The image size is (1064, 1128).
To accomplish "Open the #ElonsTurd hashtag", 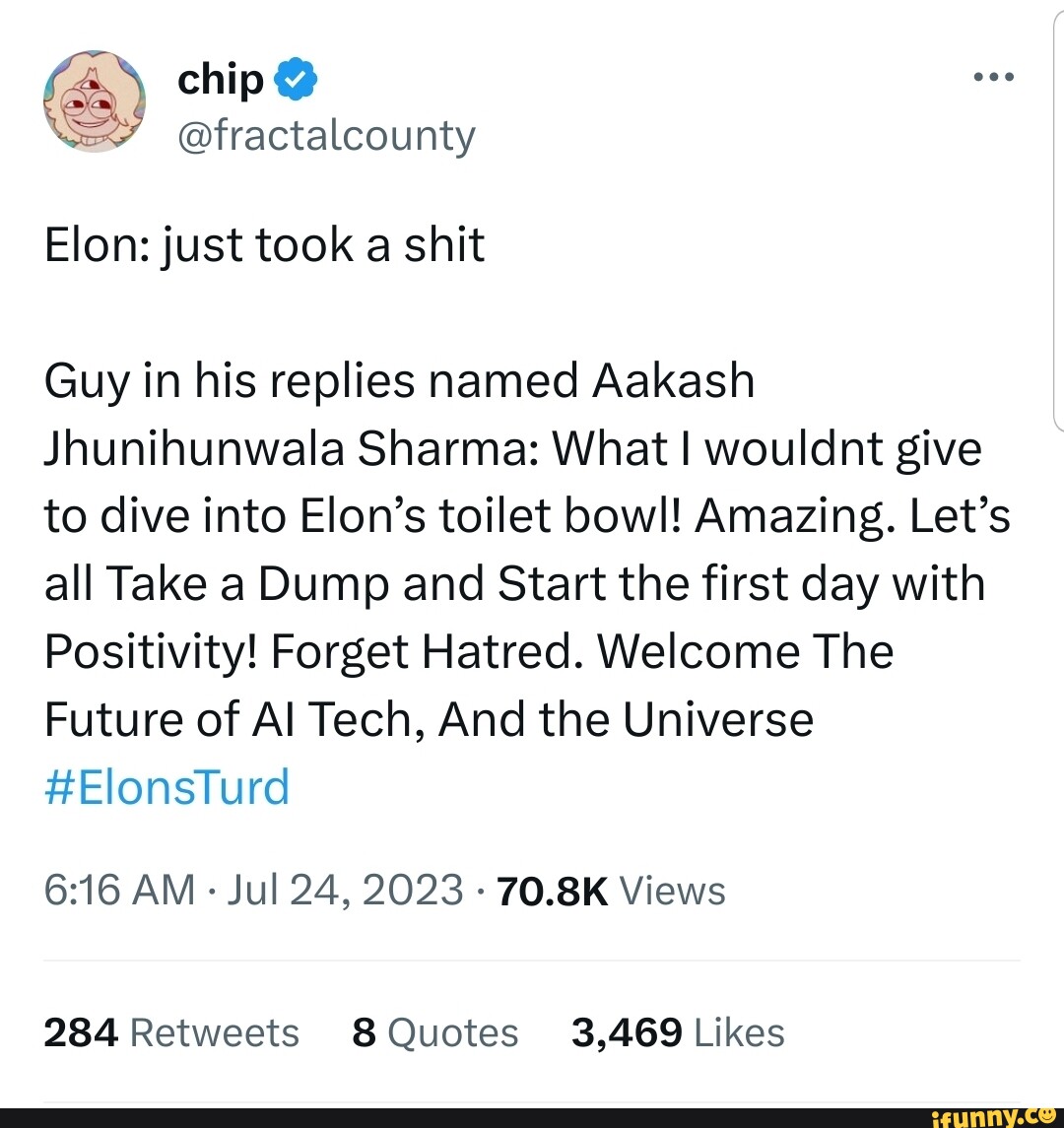I will pyautogui.click(x=166, y=786).
